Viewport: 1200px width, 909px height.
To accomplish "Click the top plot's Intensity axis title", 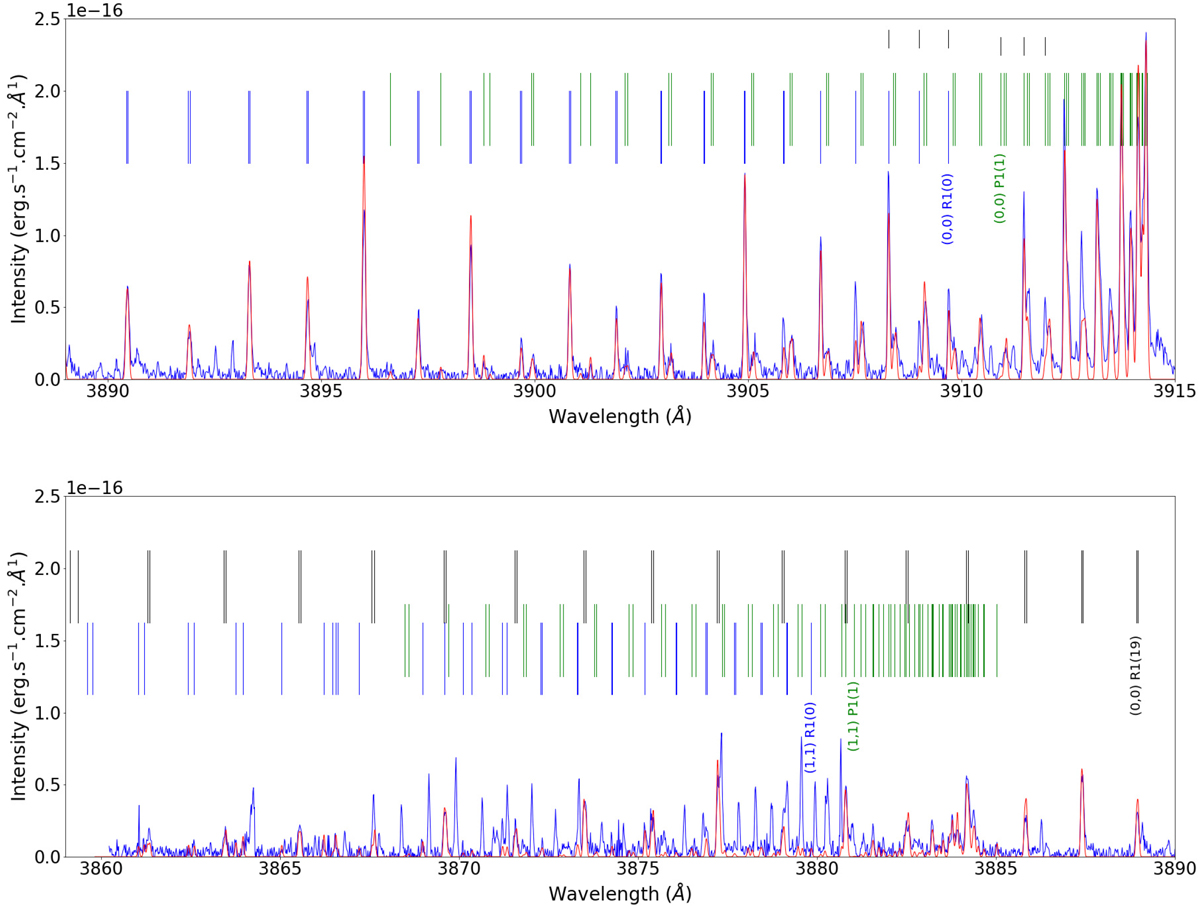I will (x=18, y=200).
